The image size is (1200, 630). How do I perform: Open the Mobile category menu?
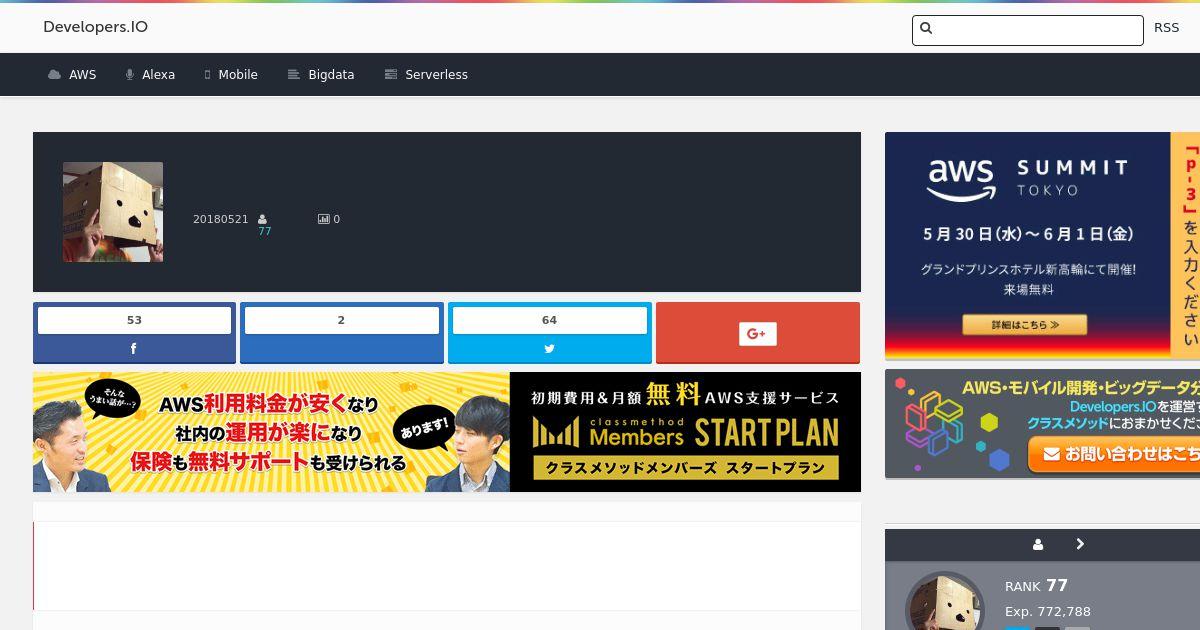click(x=231, y=75)
